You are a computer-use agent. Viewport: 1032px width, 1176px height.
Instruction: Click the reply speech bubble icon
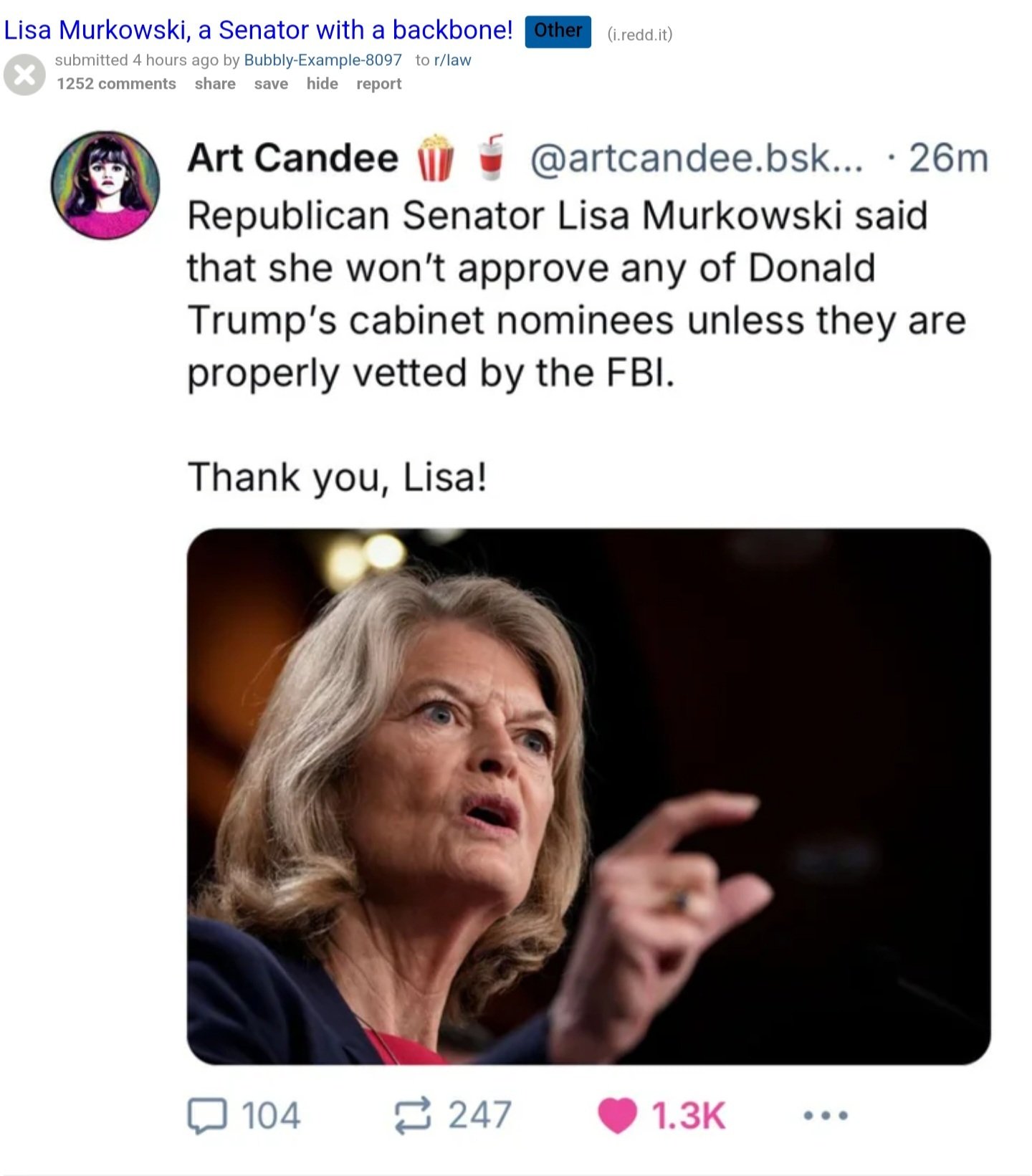(x=207, y=1115)
